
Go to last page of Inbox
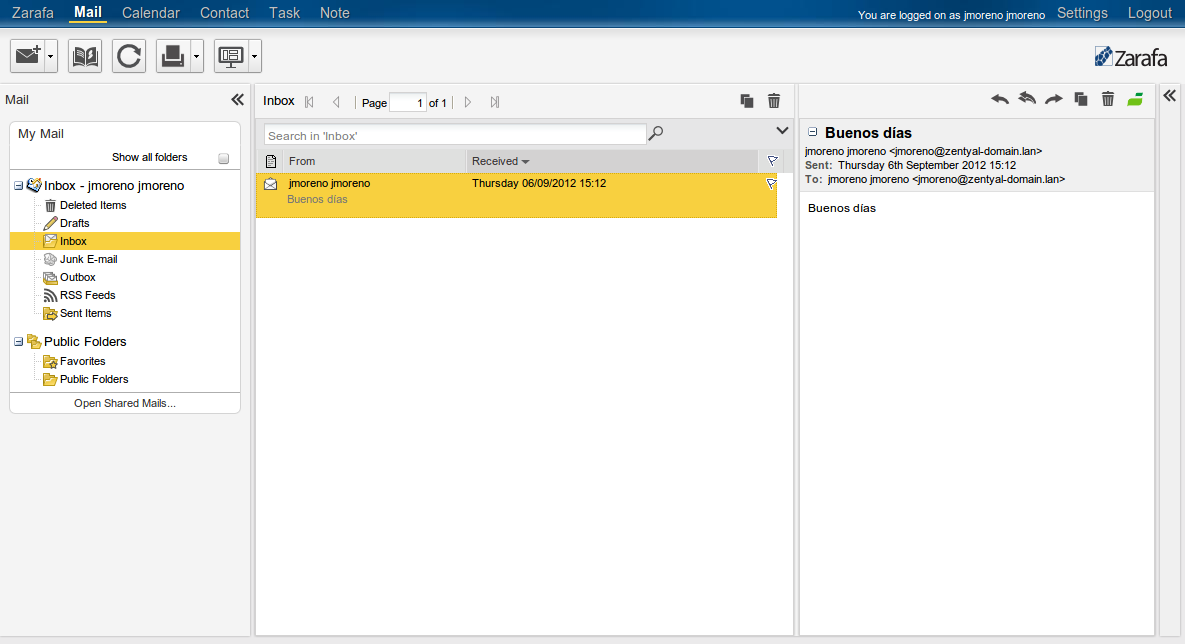[x=495, y=102]
